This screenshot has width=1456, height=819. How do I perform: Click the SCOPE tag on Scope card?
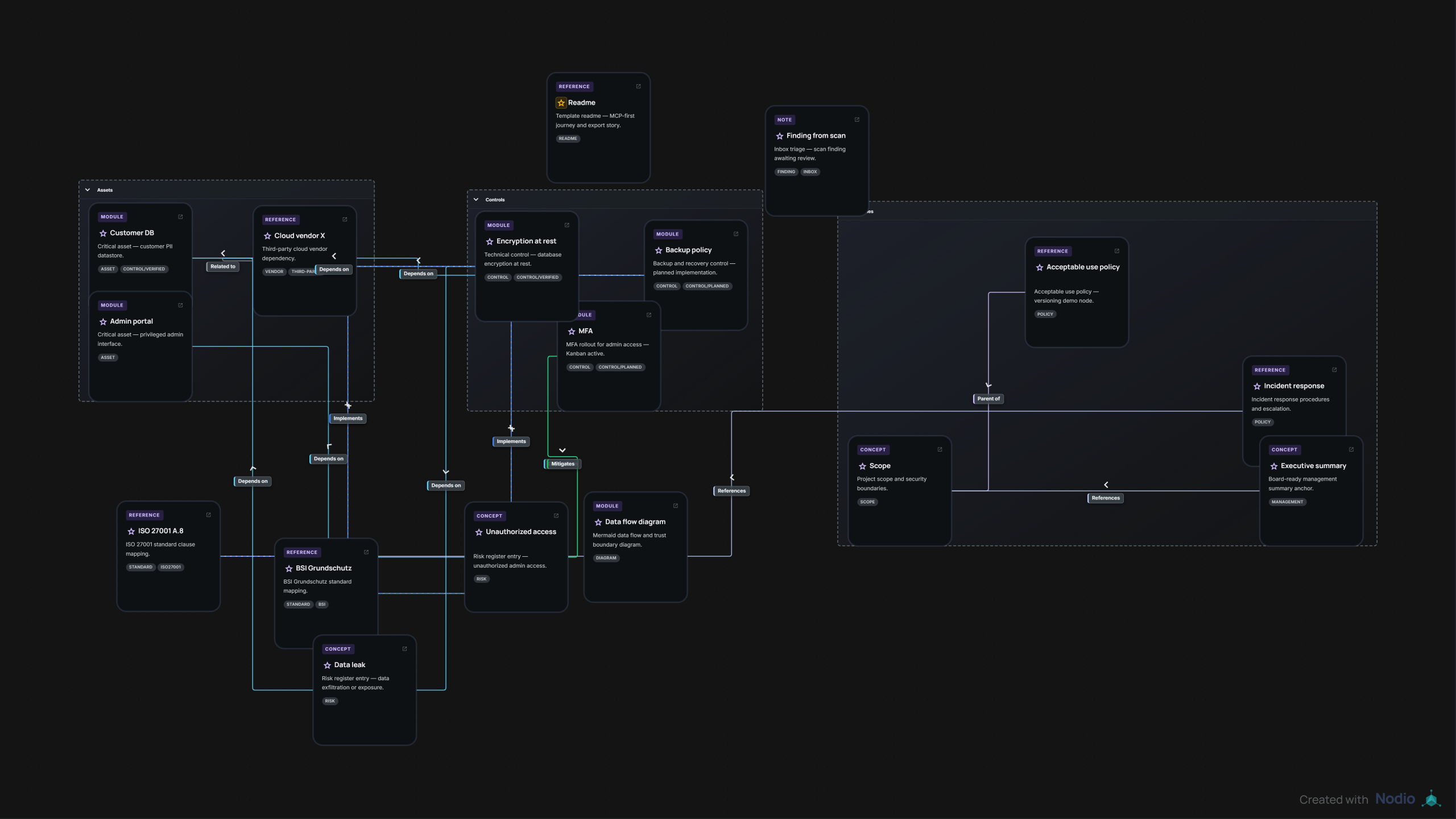[x=867, y=502]
